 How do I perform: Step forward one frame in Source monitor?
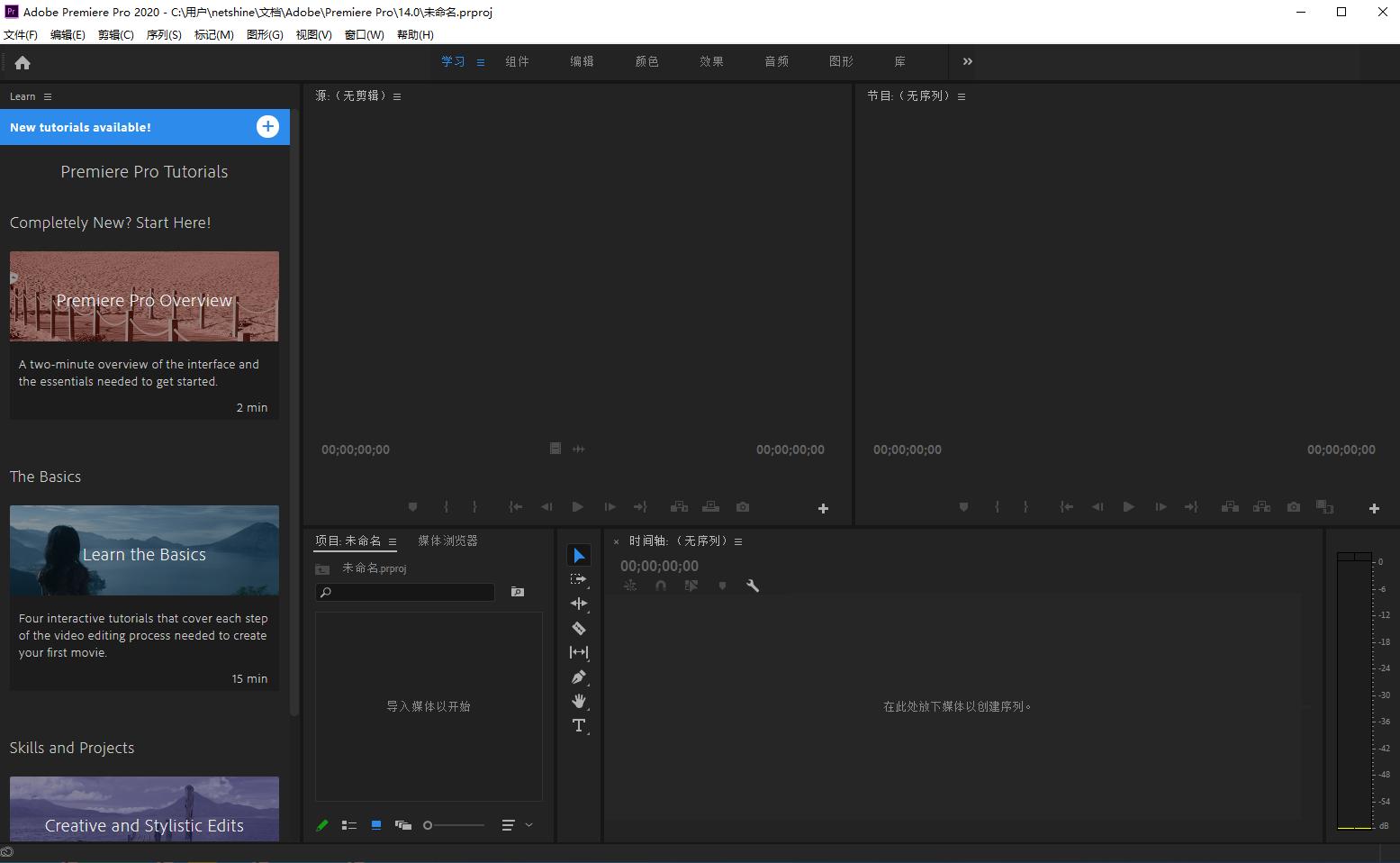click(x=610, y=507)
